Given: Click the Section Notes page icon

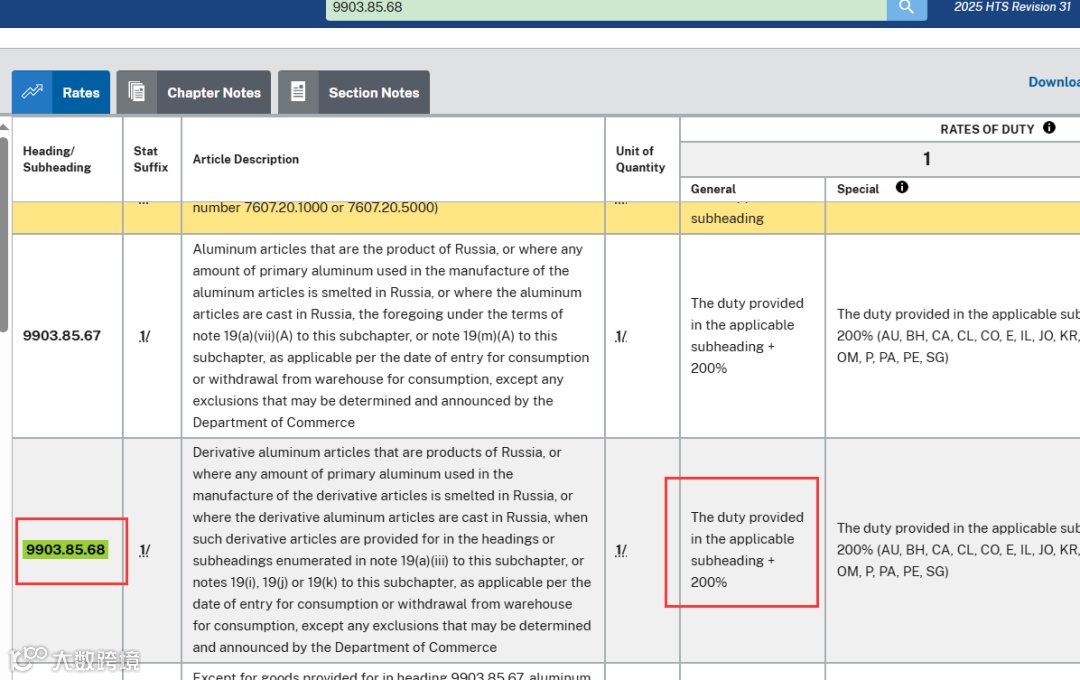Looking at the screenshot, I should click(x=298, y=92).
